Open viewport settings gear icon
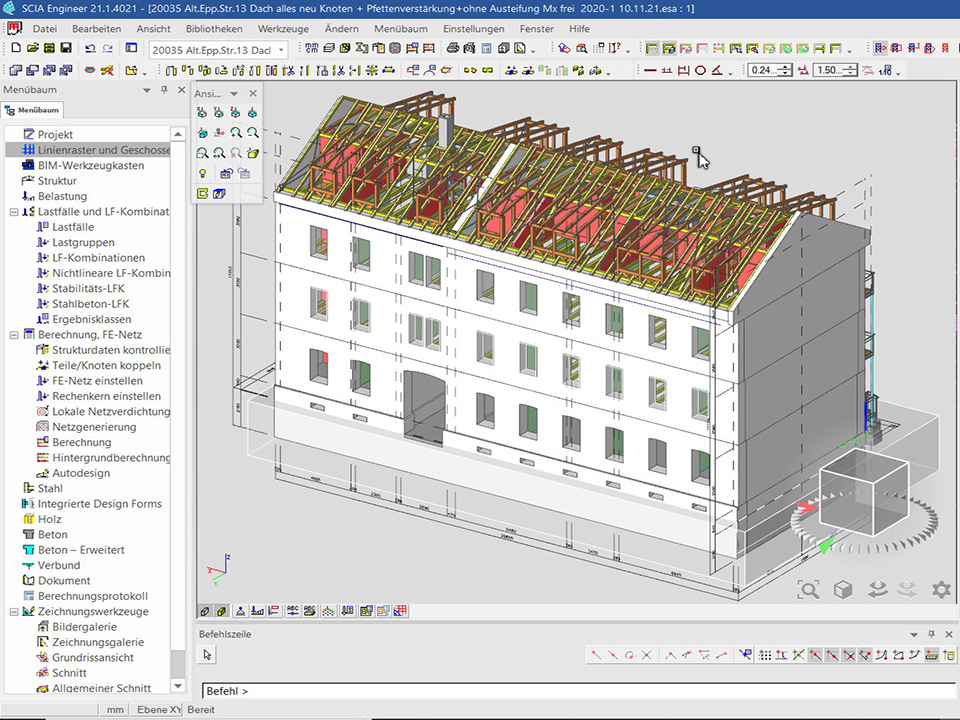The width and height of the screenshot is (960, 720). coord(940,590)
